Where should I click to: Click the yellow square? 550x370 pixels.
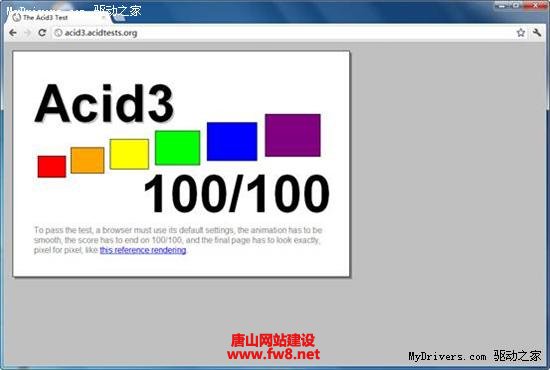point(129,154)
